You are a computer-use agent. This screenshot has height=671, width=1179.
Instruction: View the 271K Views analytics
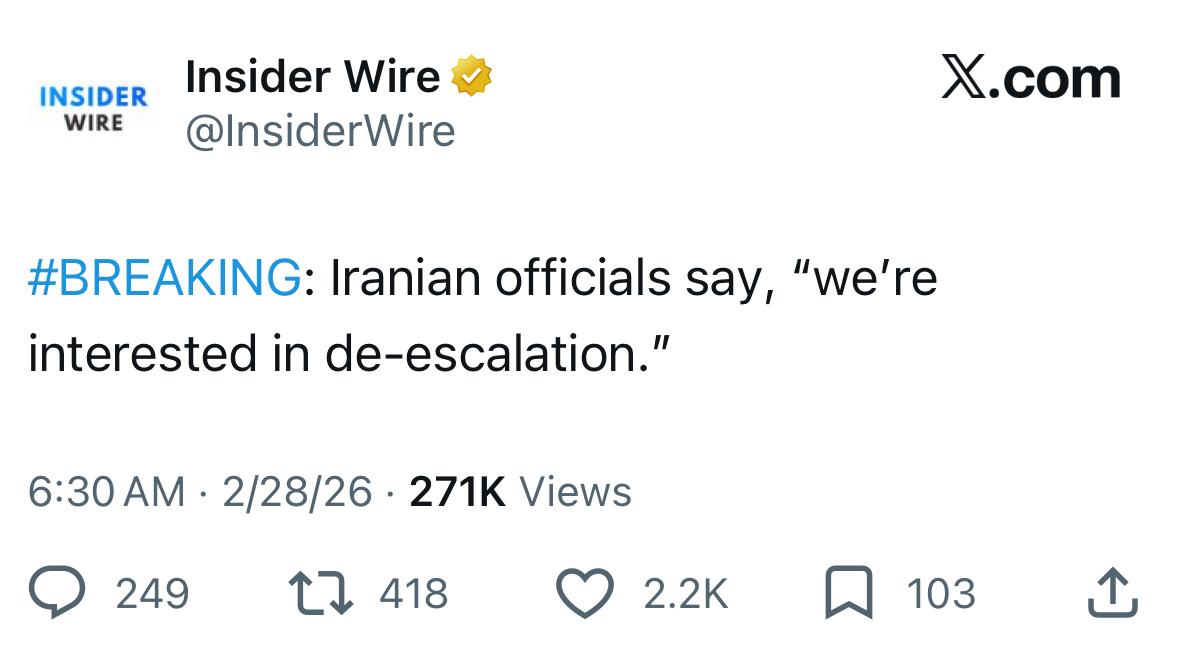(x=520, y=491)
